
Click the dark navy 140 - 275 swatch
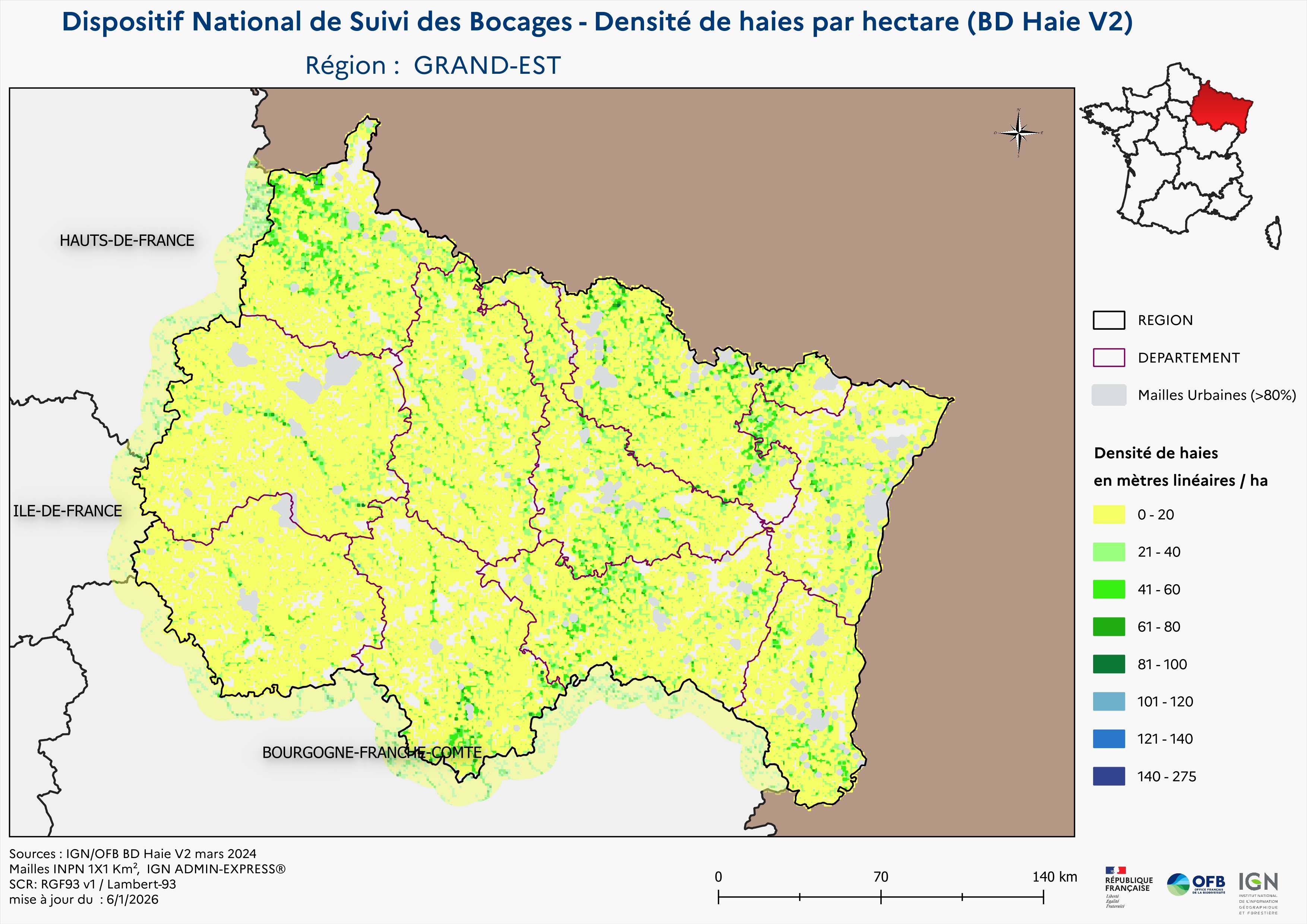(x=1108, y=776)
